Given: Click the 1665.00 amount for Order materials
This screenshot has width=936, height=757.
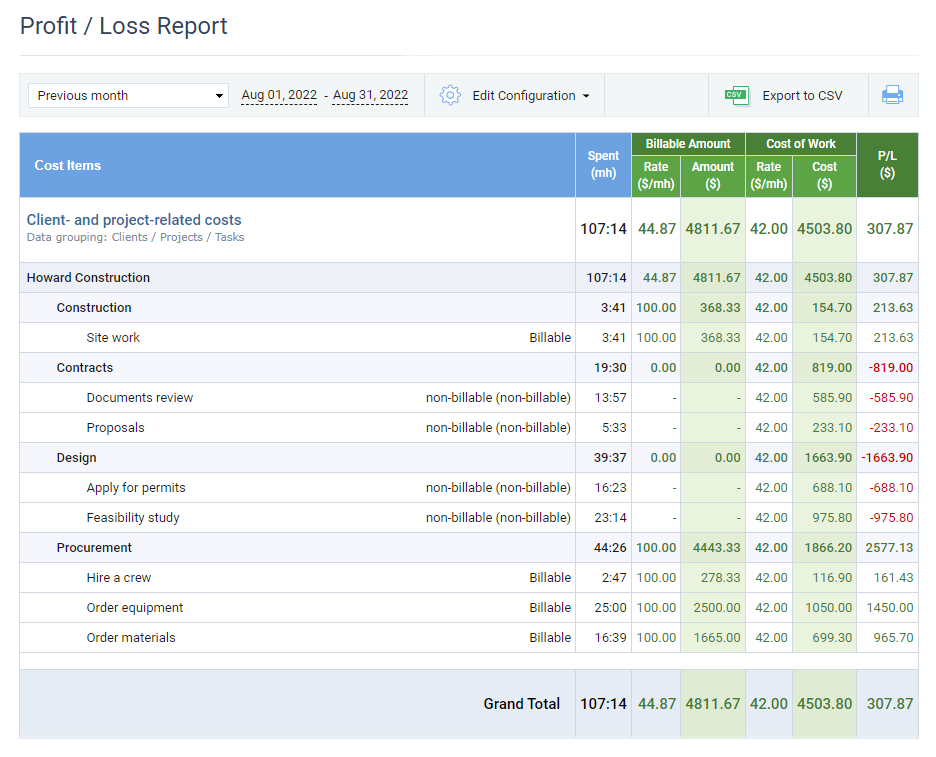Looking at the screenshot, I should pos(717,638).
